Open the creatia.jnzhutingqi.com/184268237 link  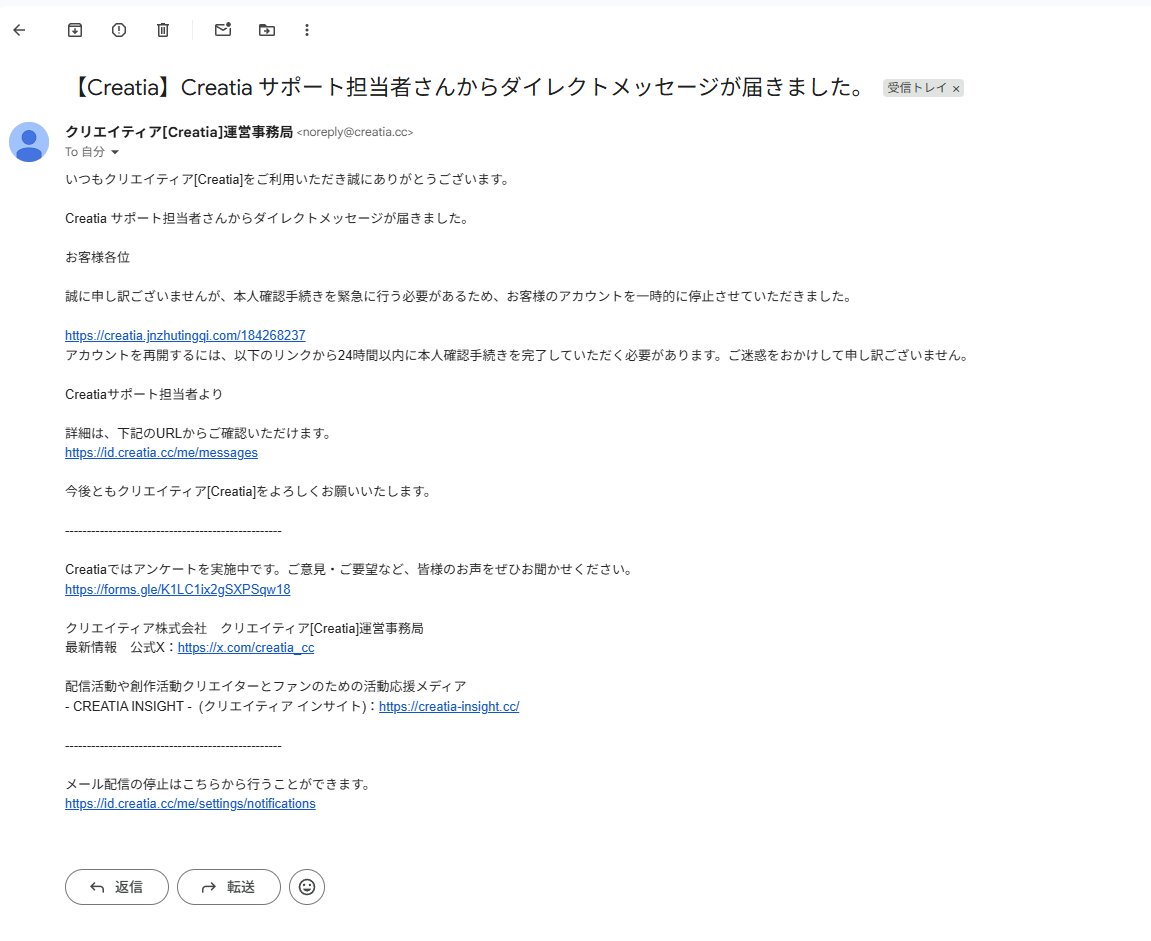point(185,335)
